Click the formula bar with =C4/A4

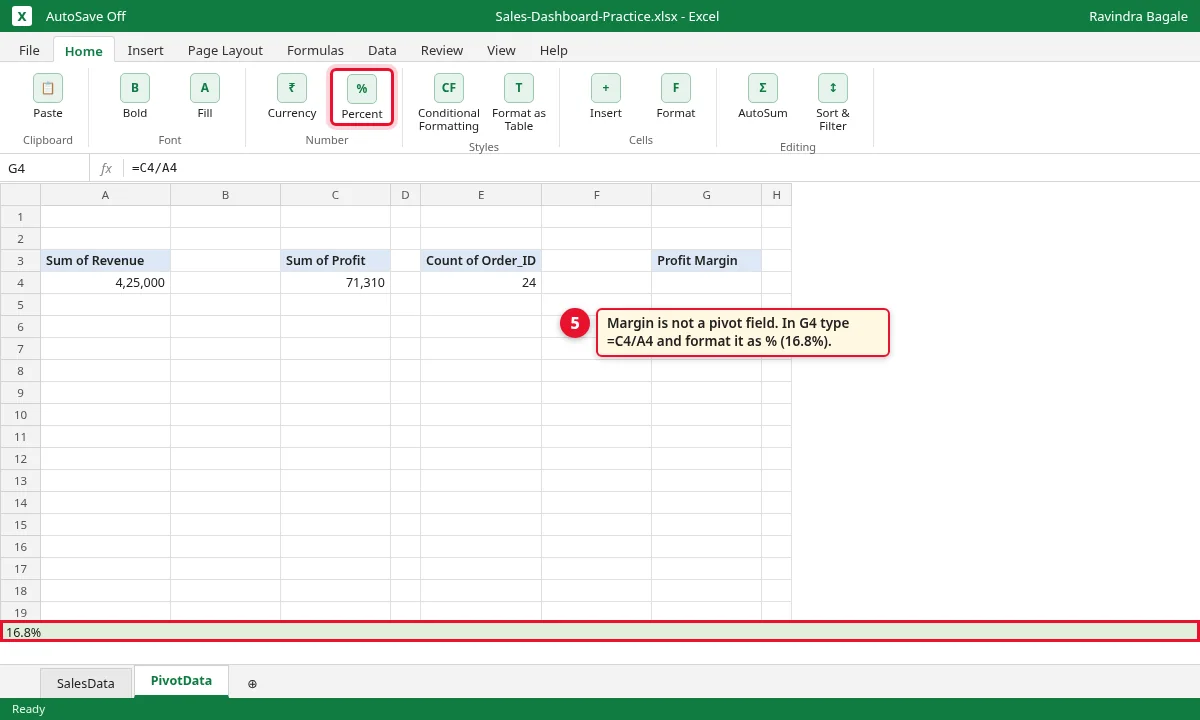pos(660,168)
